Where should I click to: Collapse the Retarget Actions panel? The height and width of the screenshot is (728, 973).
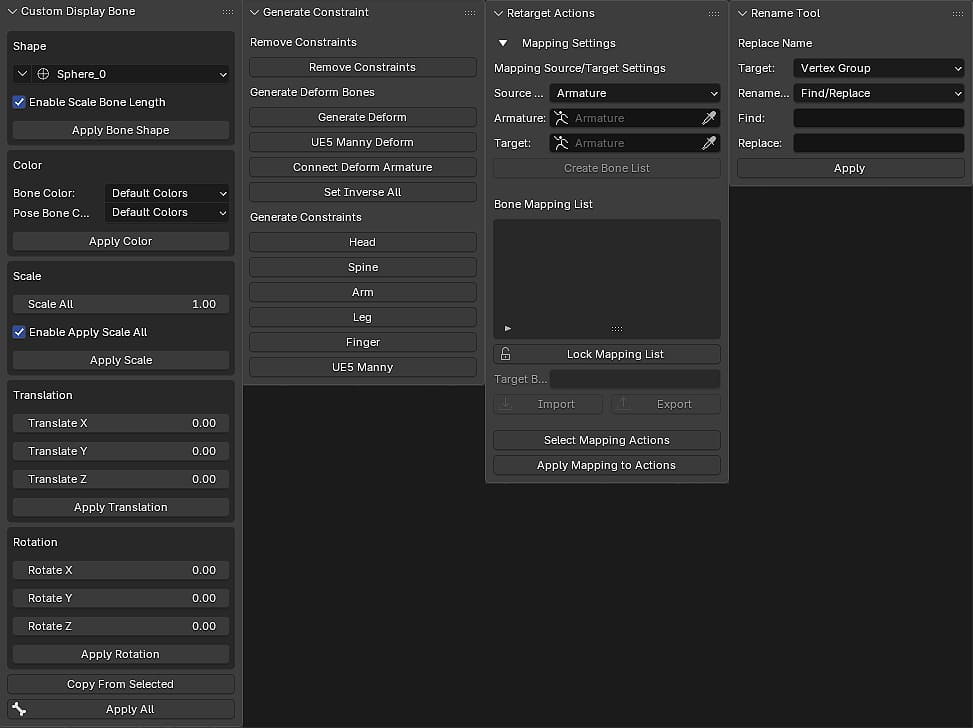point(498,13)
